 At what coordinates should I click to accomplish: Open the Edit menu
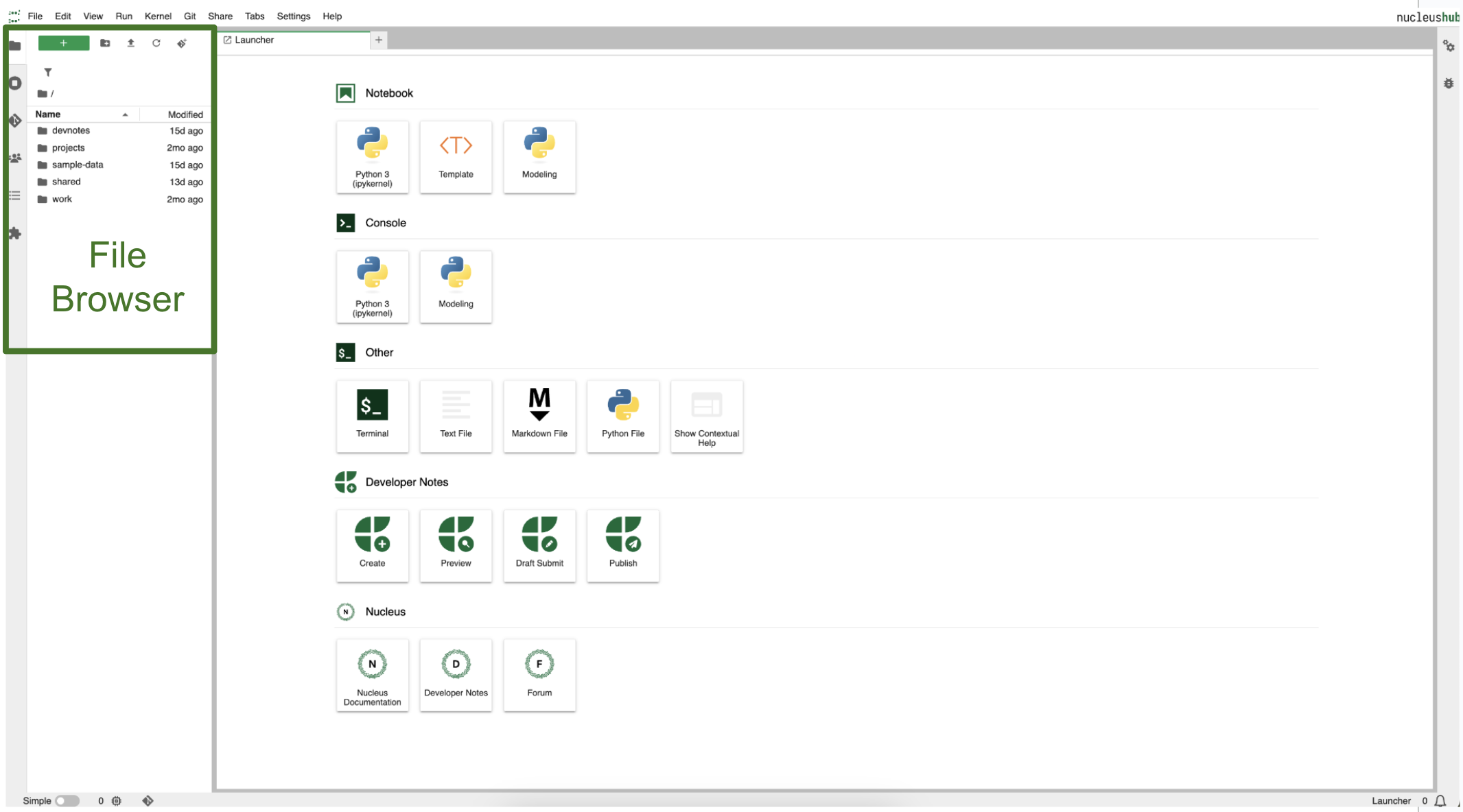[x=62, y=16]
